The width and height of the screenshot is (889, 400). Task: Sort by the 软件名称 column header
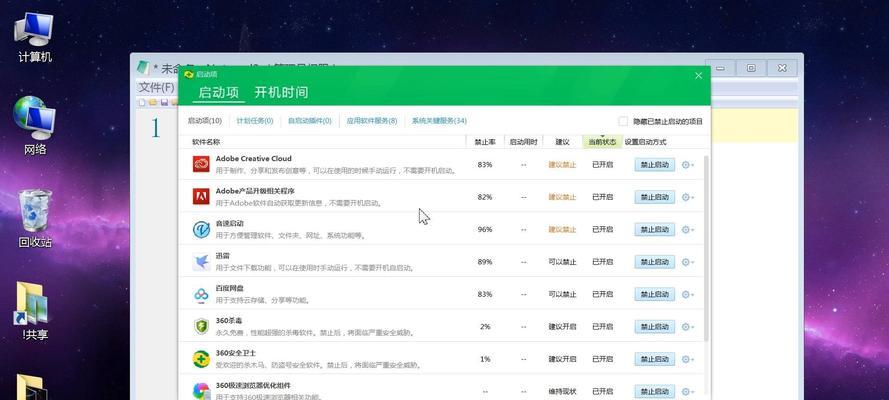[x=206, y=142]
